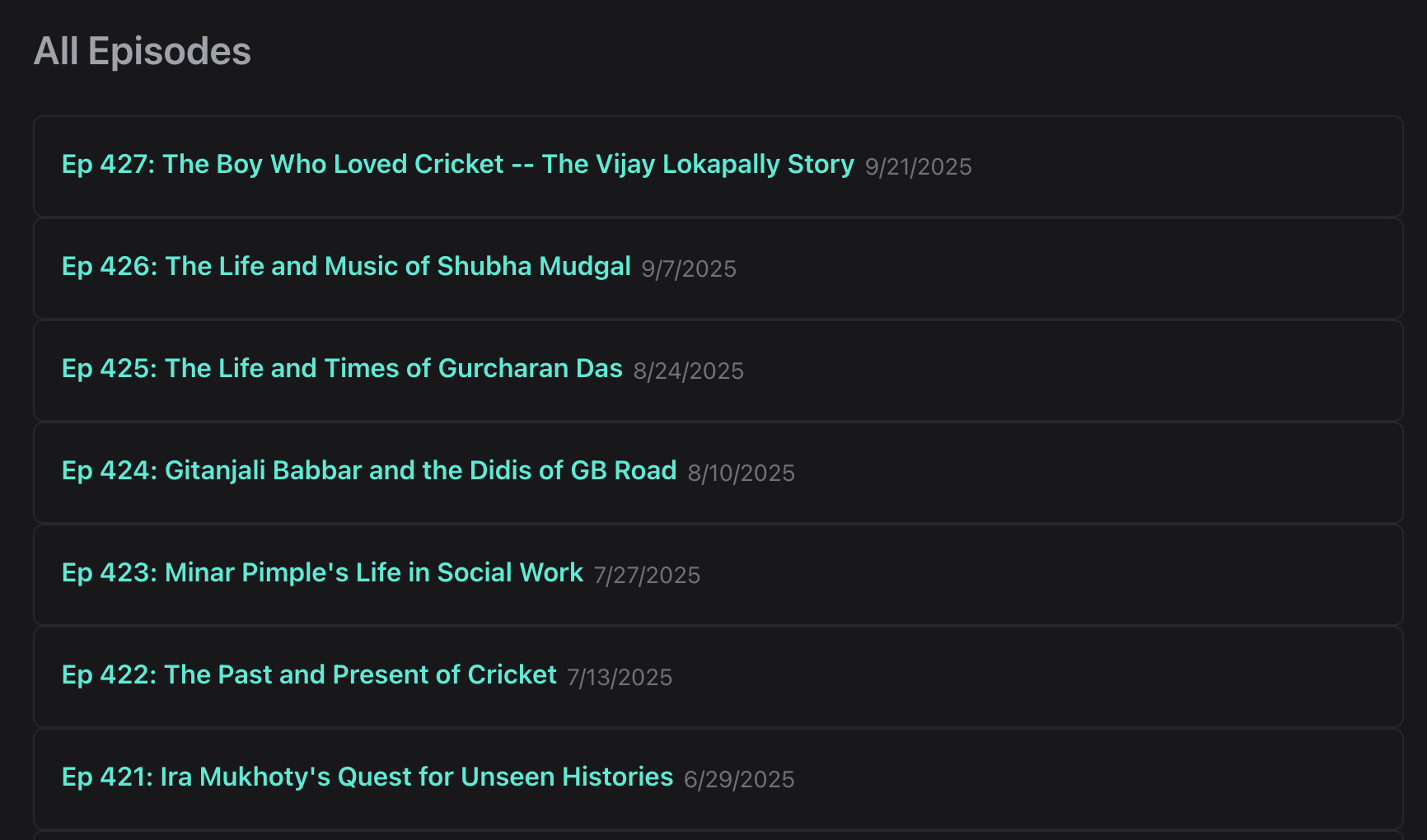Click empty space in the Ep 422 card
The width and height of the screenshot is (1427, 840).
coord(1030,677)
